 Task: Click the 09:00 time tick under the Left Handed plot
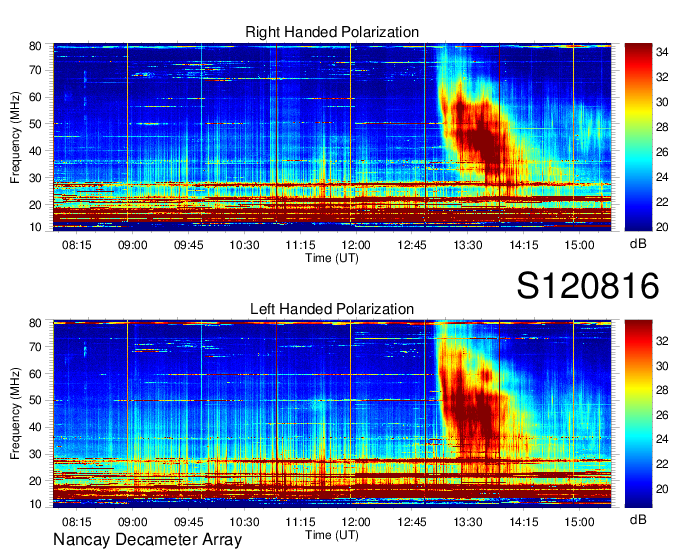point(133,522)
